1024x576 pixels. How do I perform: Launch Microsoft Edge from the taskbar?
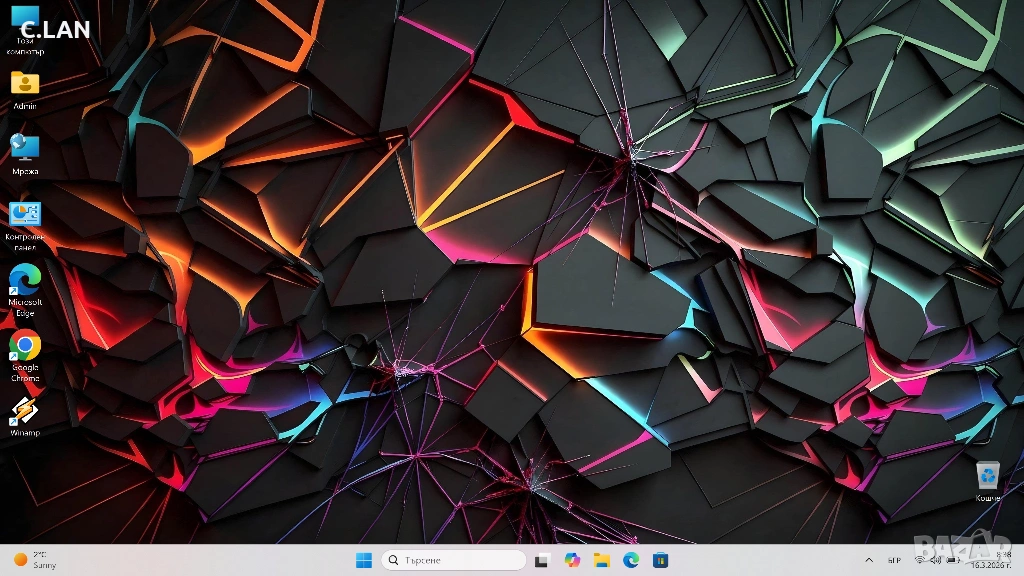631,560
